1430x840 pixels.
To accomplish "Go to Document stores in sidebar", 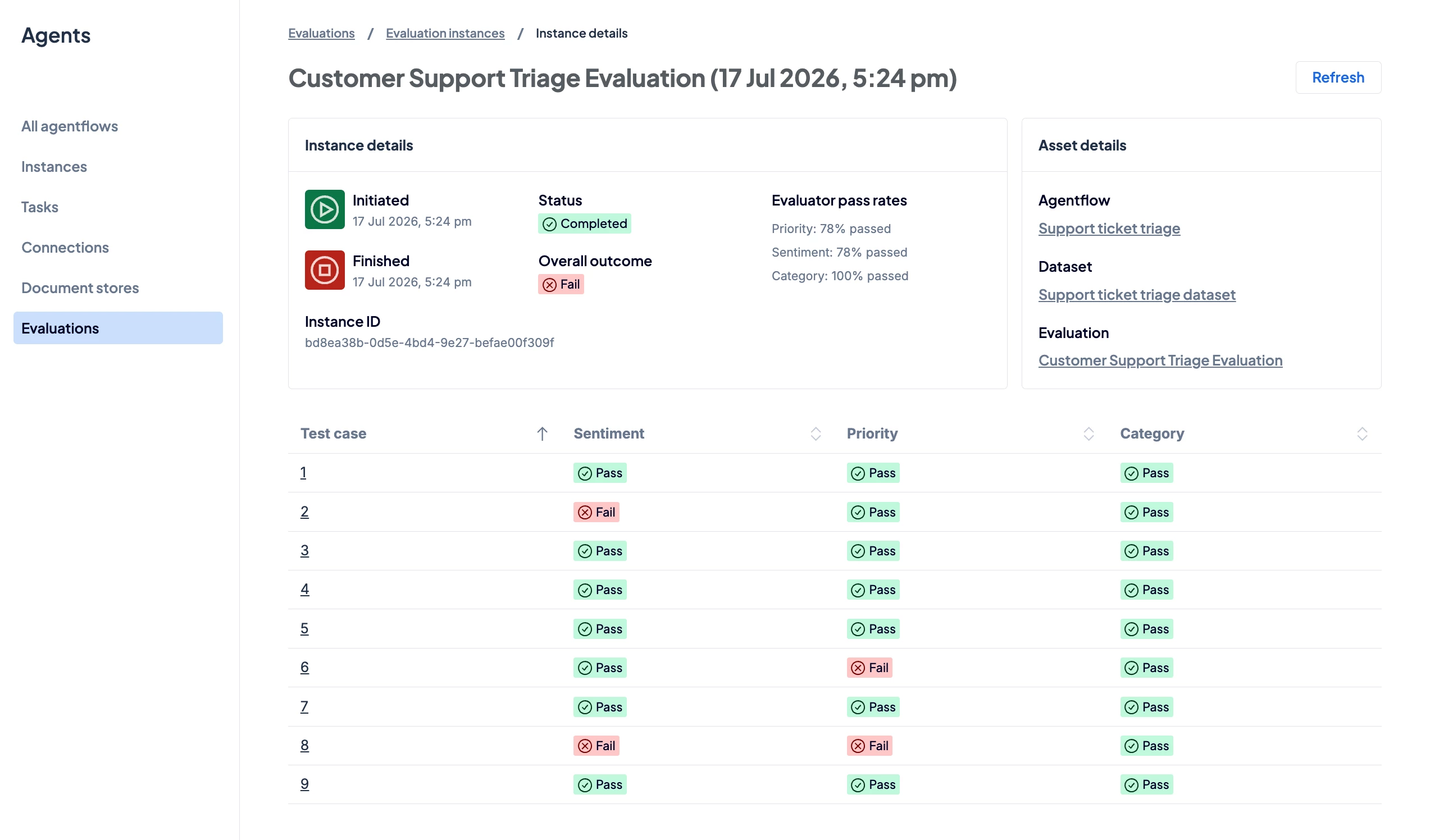I will tap(80, 287).
